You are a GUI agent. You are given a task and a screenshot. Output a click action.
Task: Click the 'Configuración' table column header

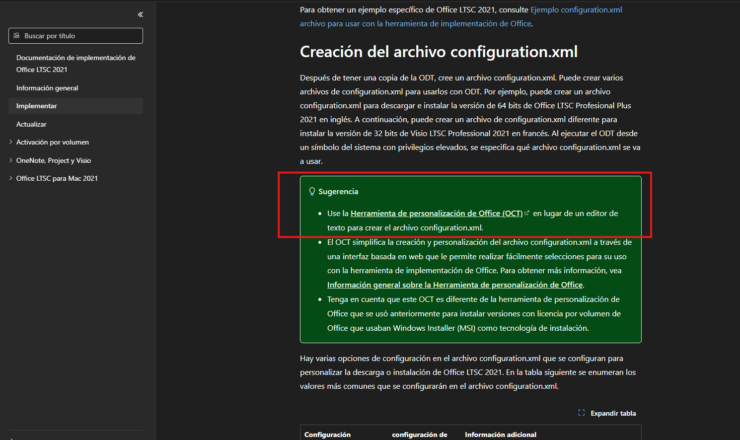[328, 434]
